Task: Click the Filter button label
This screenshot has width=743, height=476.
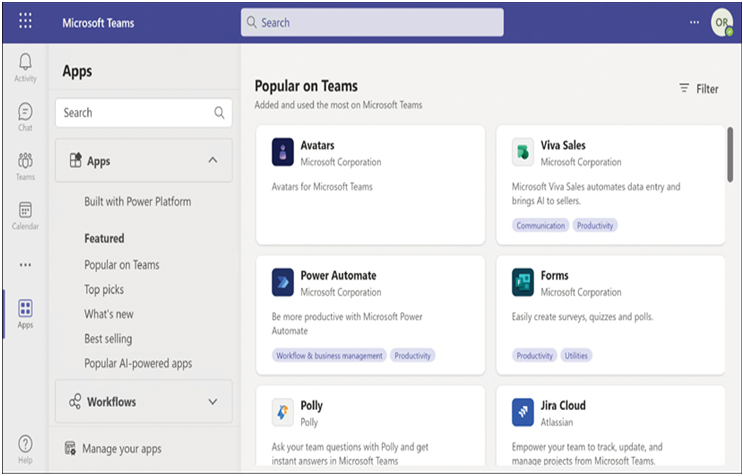Action: pos(707,89)
